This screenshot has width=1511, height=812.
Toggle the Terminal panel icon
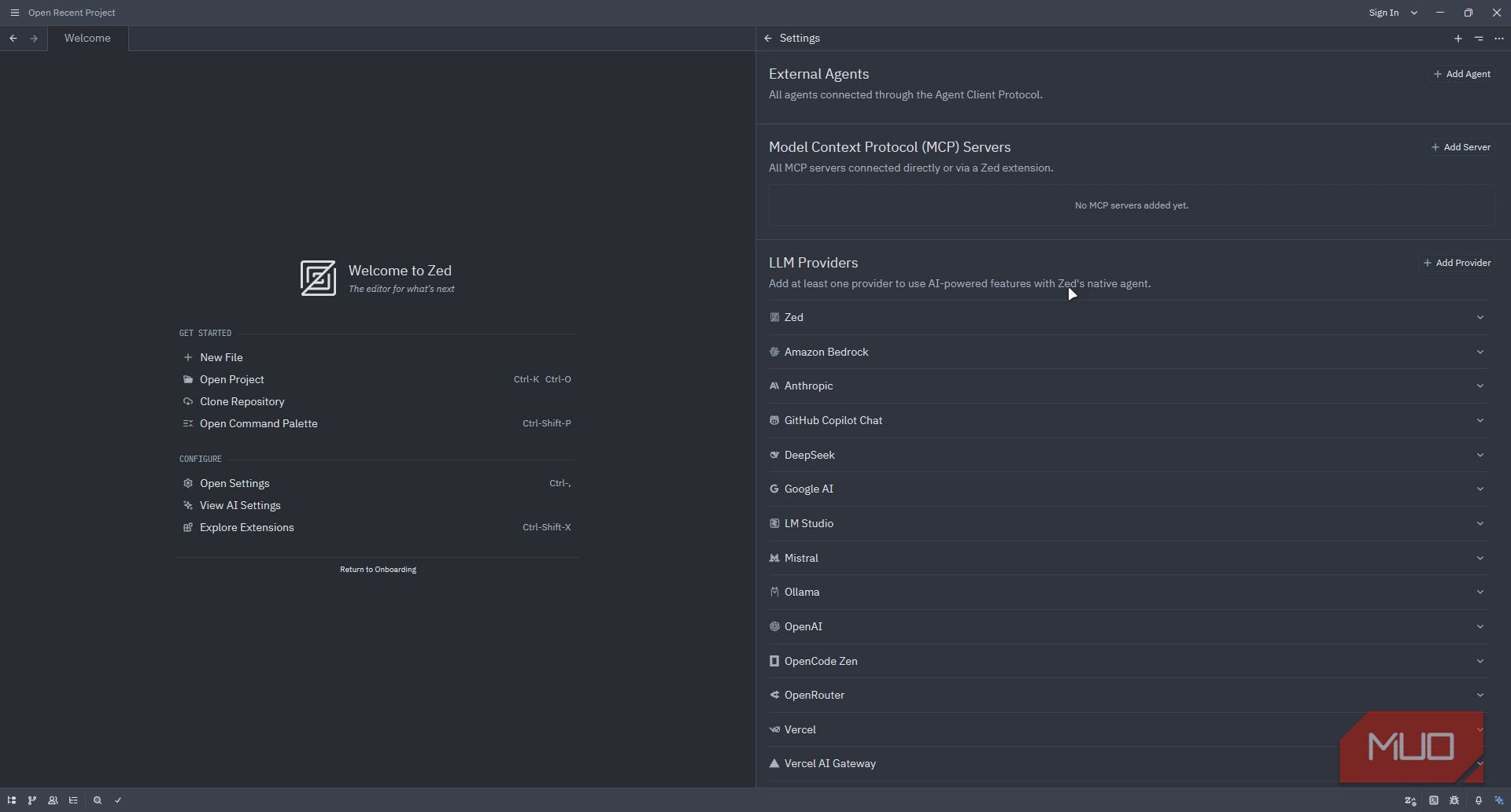1434,800
